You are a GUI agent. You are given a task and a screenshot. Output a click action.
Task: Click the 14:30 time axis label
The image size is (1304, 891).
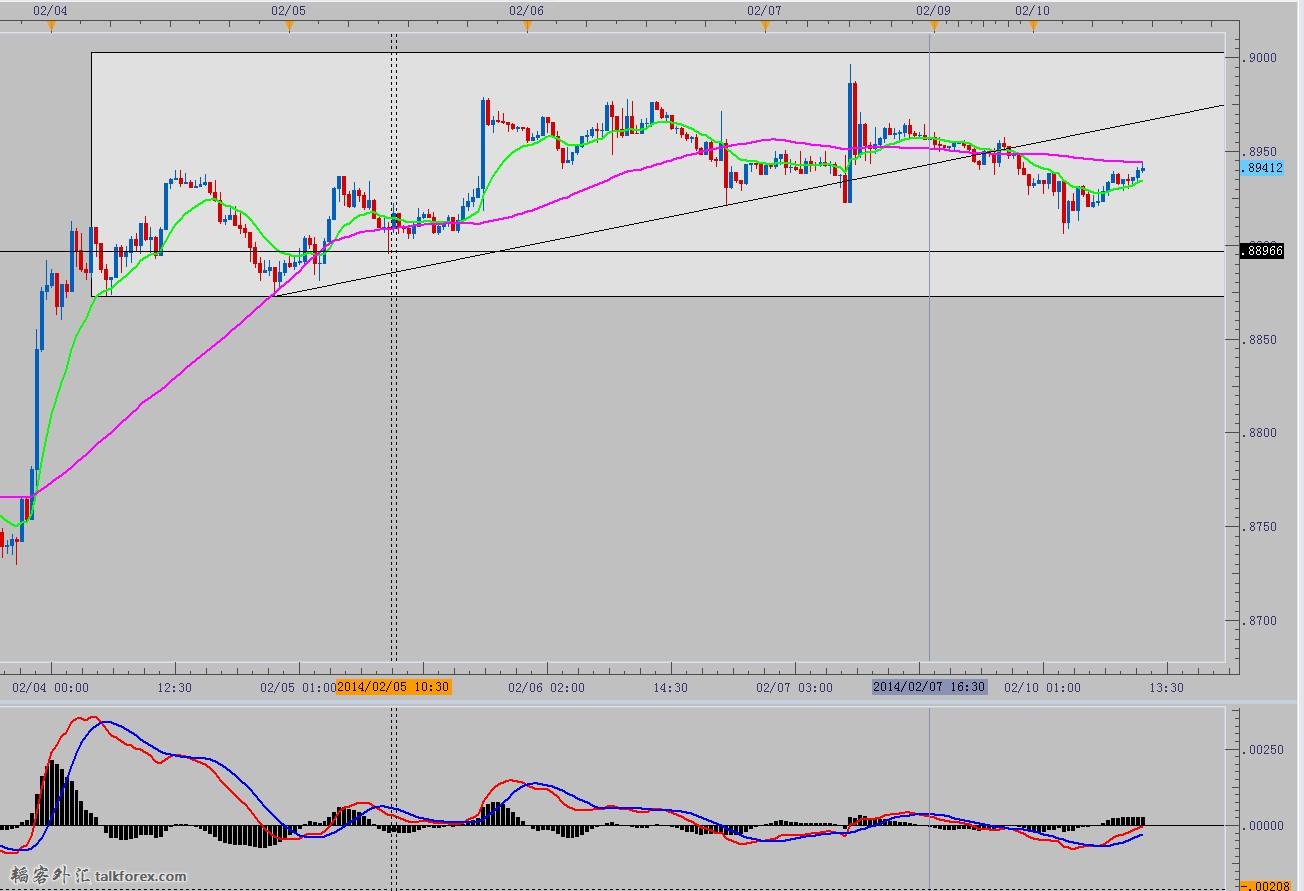[670, 687]
